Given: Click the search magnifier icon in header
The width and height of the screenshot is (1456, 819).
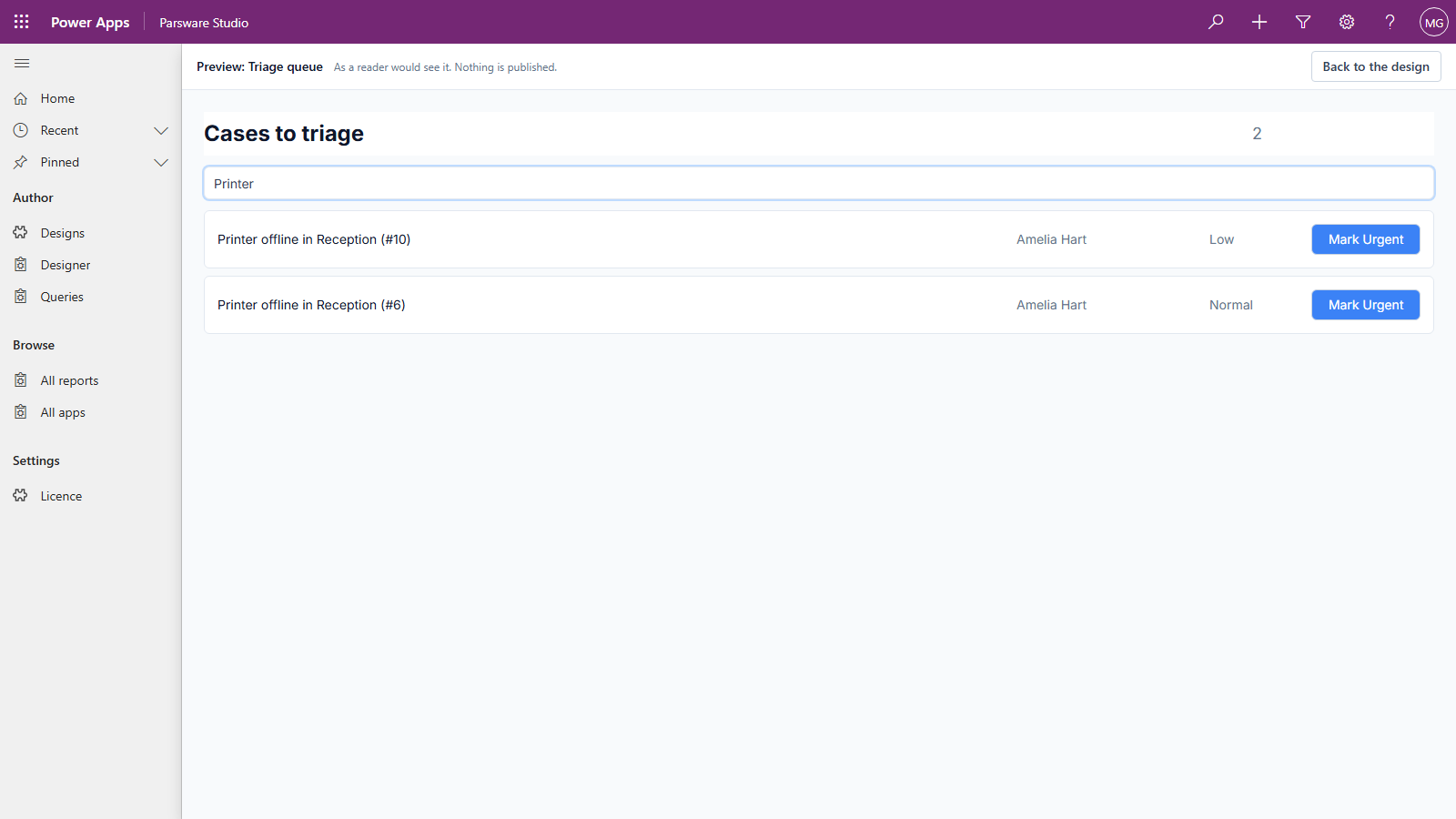Looking at the screenshot, I should tap(1216, 22).
